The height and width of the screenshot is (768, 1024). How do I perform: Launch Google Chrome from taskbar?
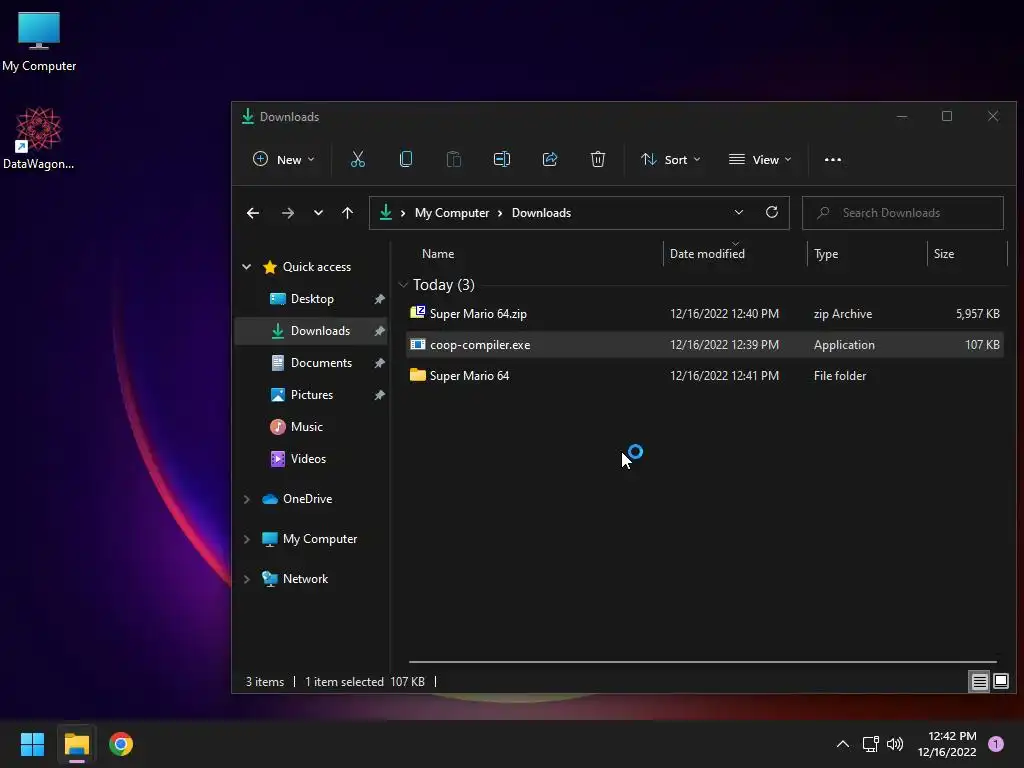click(121, 744)
